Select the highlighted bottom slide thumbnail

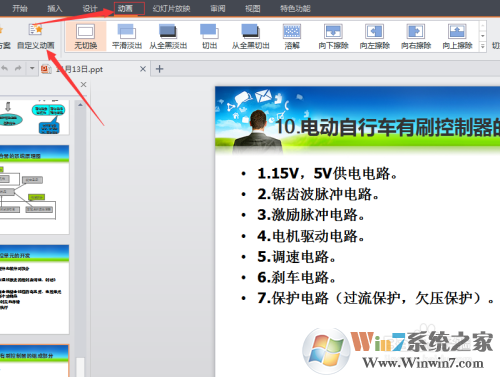tap(34, 361)
